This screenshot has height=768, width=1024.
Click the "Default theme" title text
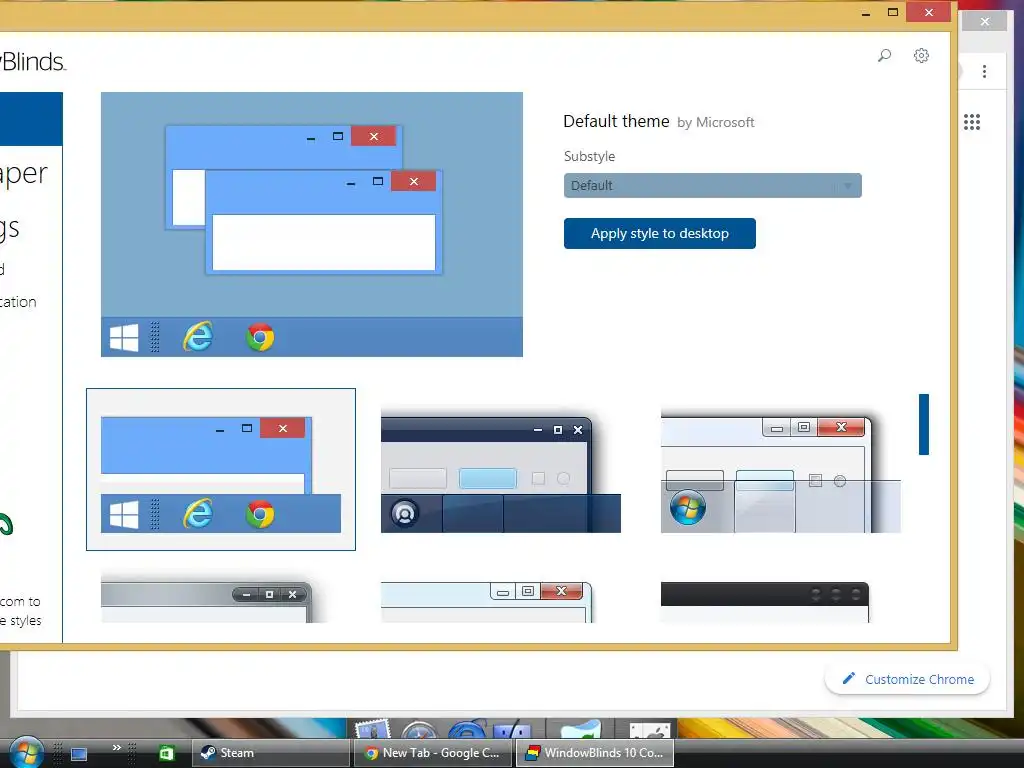[616, 121]
